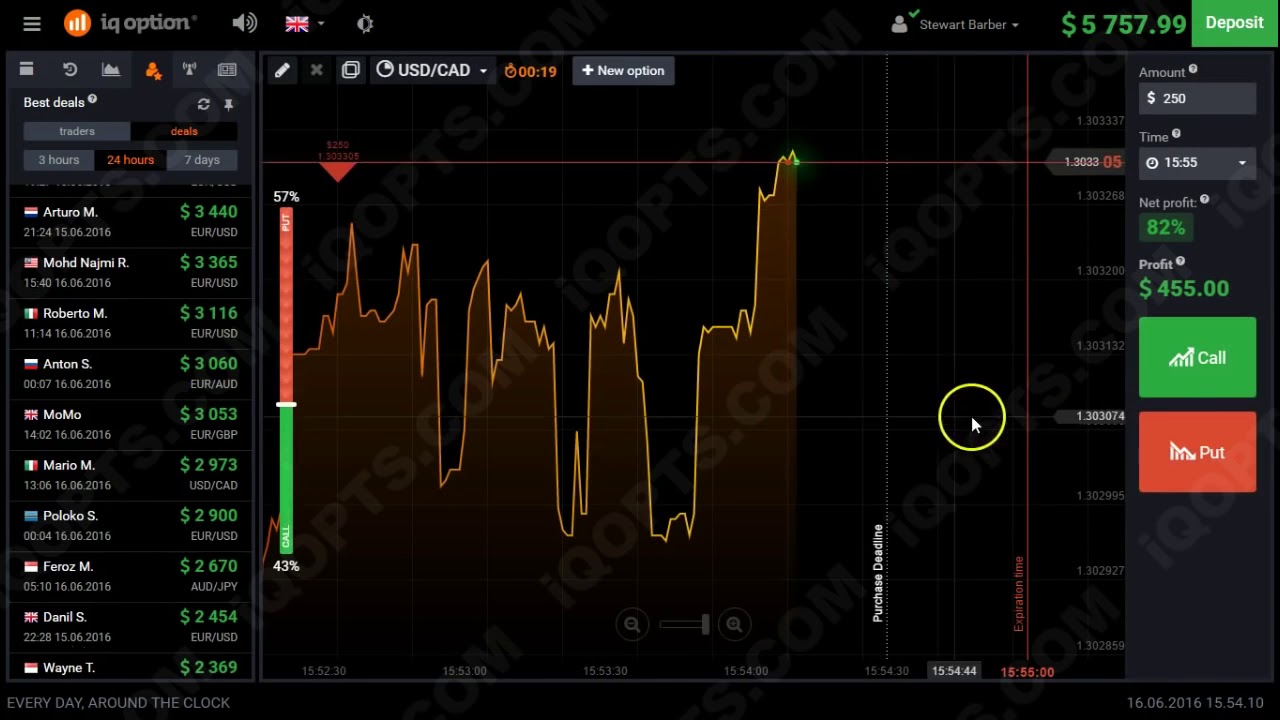
Task: Click the 82% net profit value
Action: tap(1166, 227)
